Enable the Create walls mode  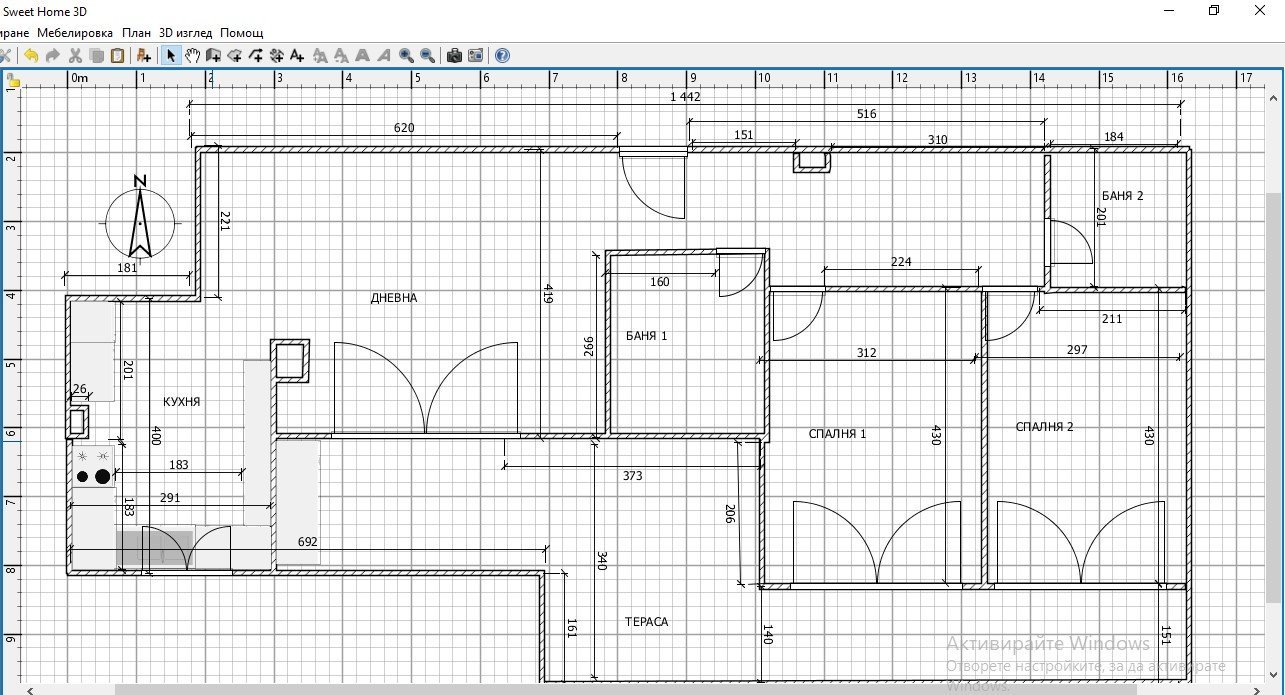pos(213,56)
